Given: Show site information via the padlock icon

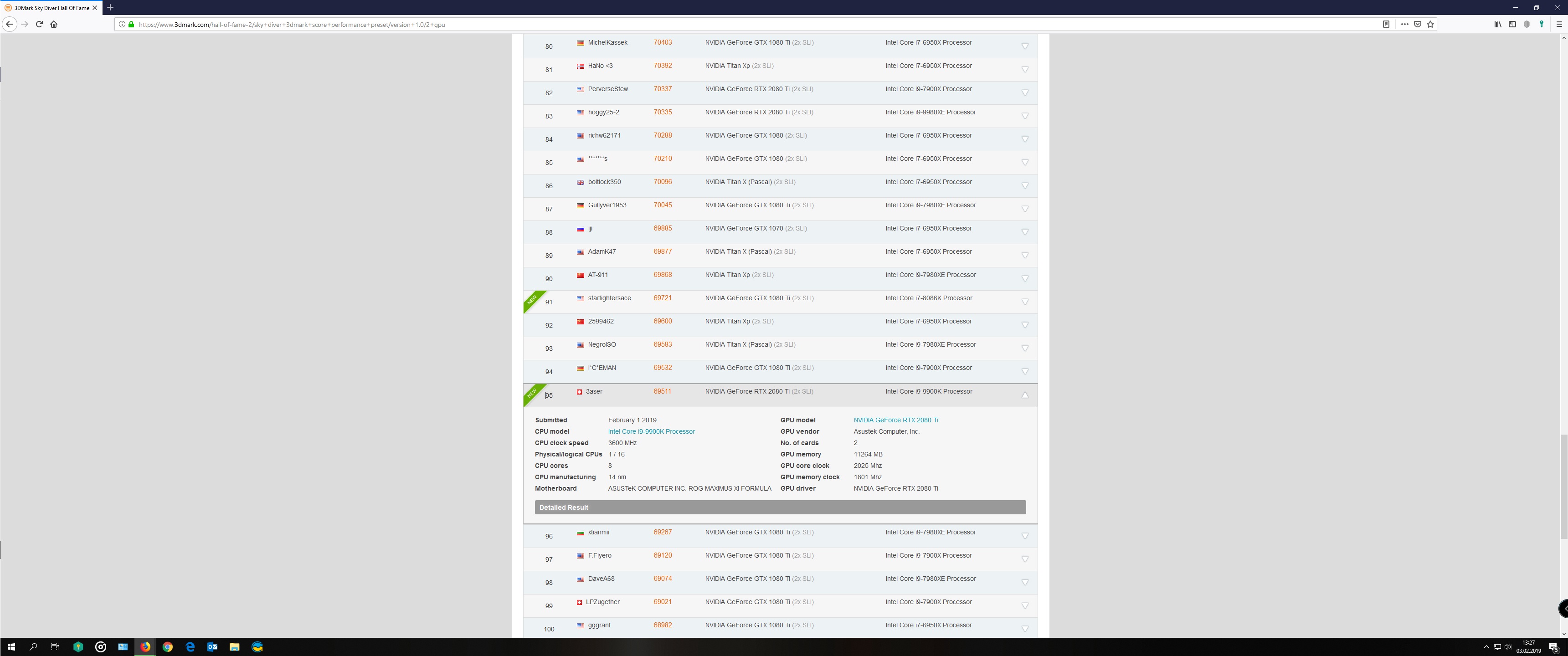Looking at the screenshot, I should [x=131, y=24].
